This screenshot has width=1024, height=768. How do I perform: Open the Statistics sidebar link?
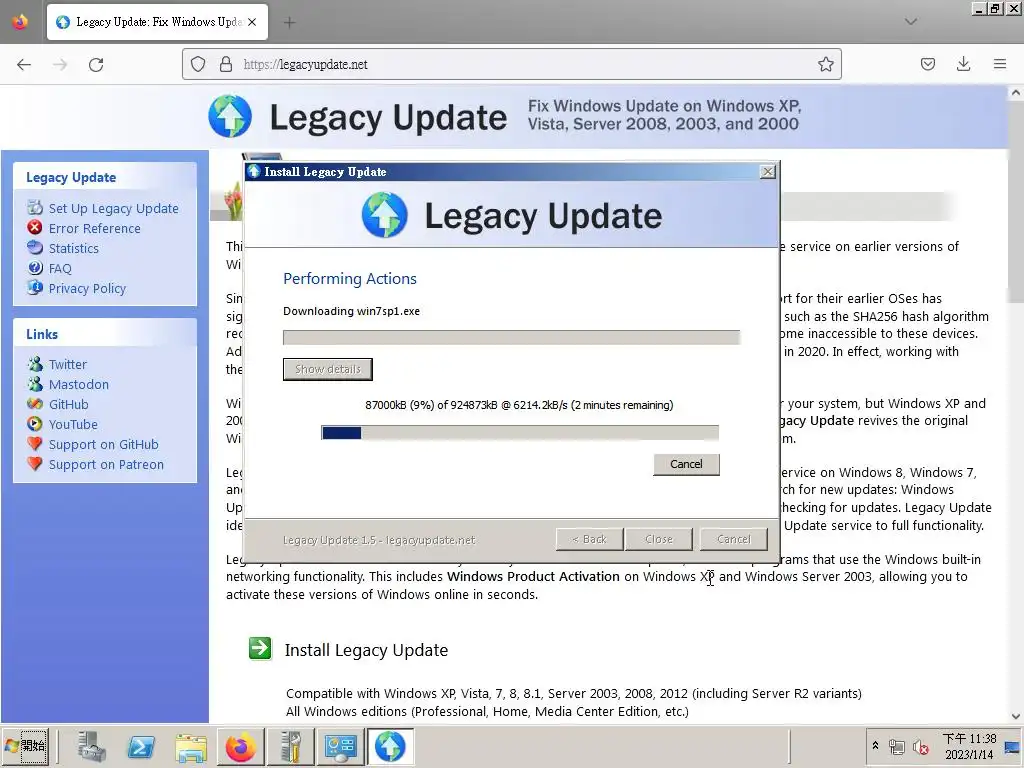pyautogui.click(x=74, y=248)
